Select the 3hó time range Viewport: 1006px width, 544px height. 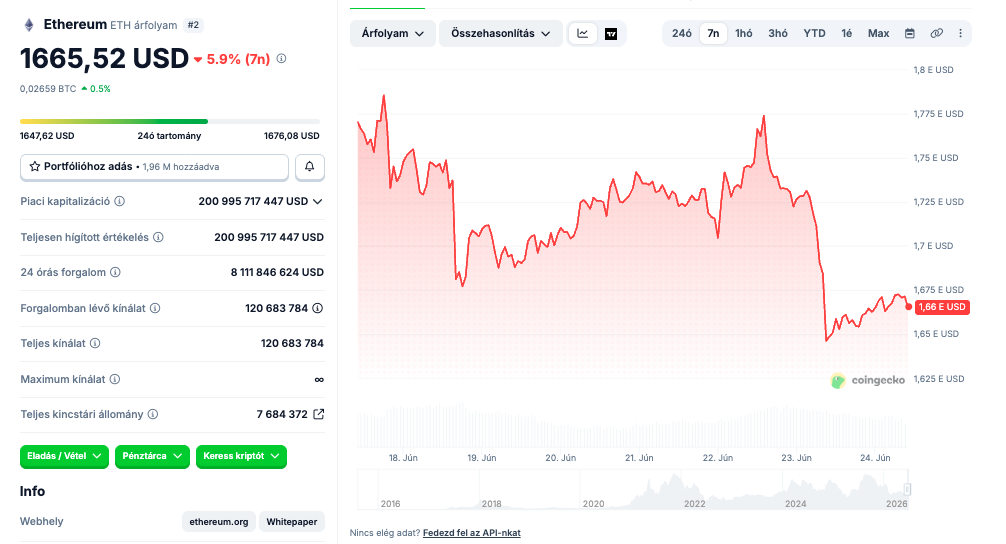point(778,33)
